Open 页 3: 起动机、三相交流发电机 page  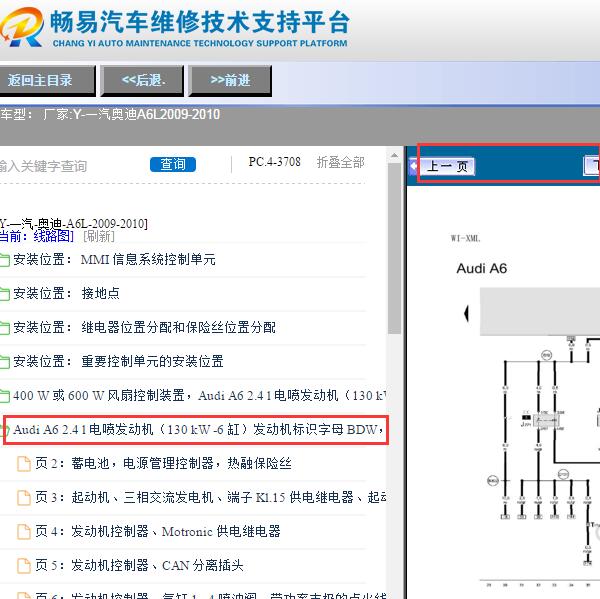click(210, 498)
